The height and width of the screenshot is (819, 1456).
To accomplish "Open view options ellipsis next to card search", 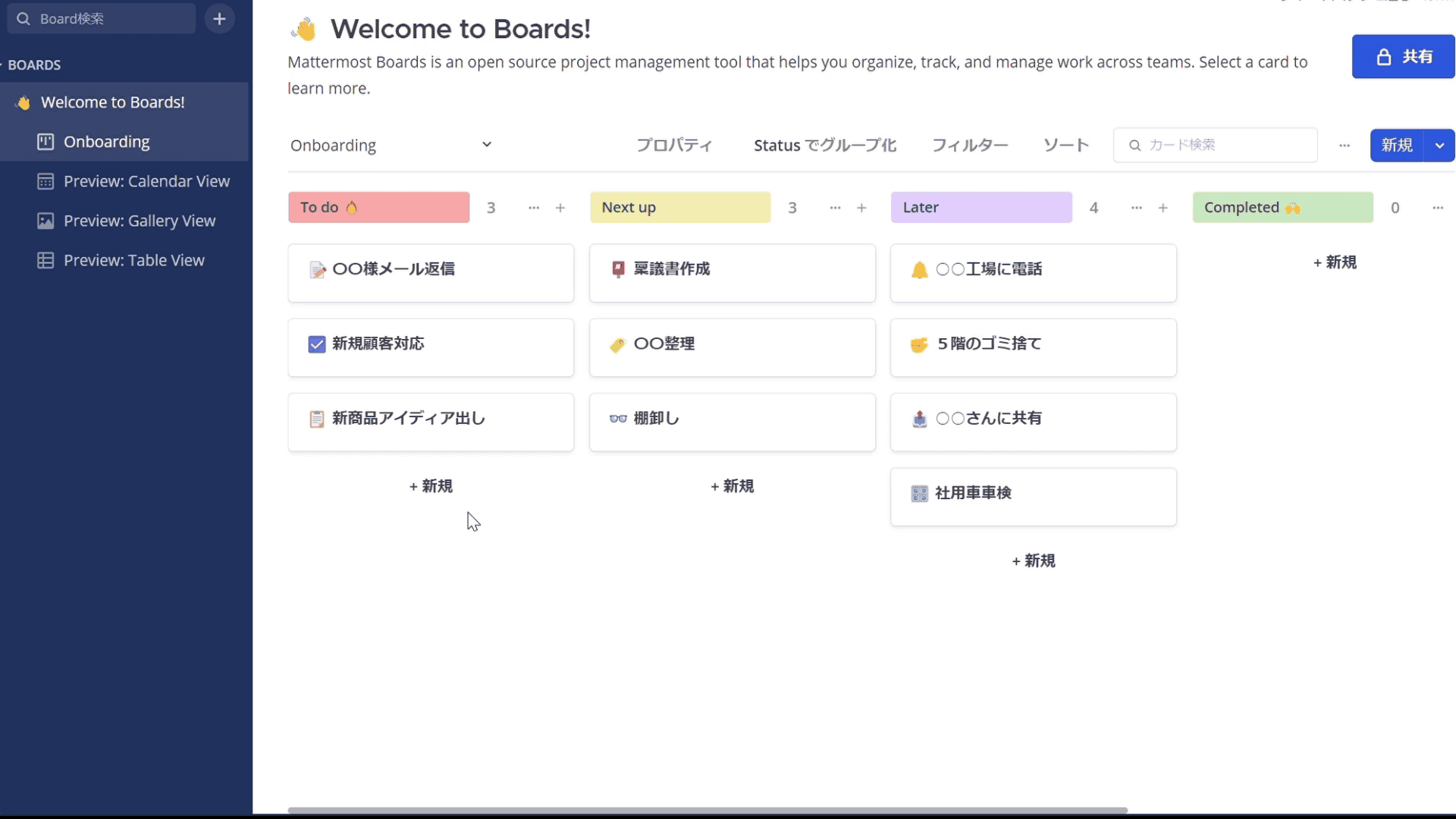I will coord(1345,146).
